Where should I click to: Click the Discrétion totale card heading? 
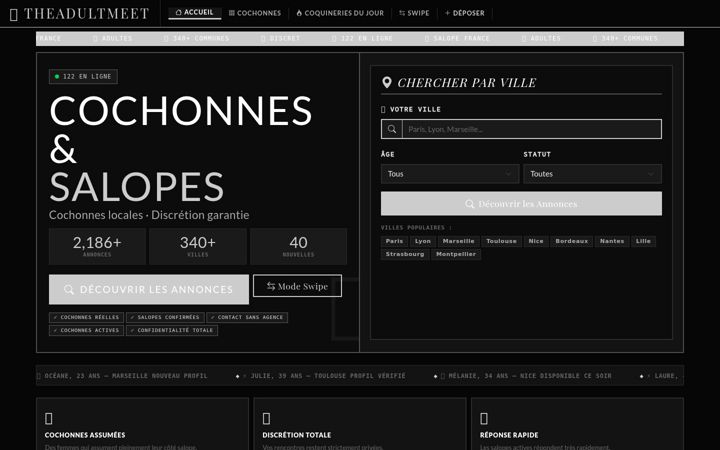(297, 435)
